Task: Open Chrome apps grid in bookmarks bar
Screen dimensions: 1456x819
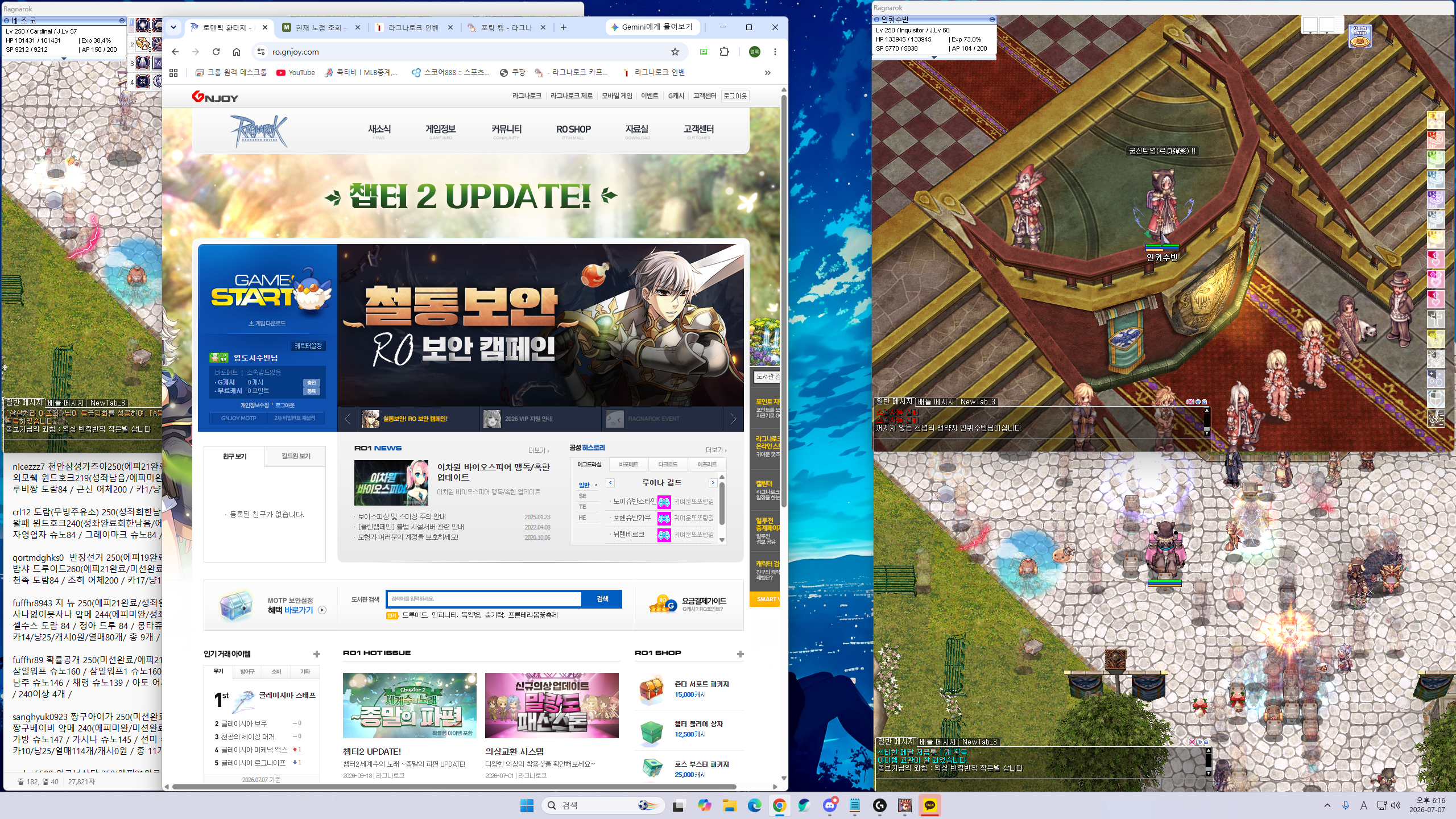Action: point(174,72)
